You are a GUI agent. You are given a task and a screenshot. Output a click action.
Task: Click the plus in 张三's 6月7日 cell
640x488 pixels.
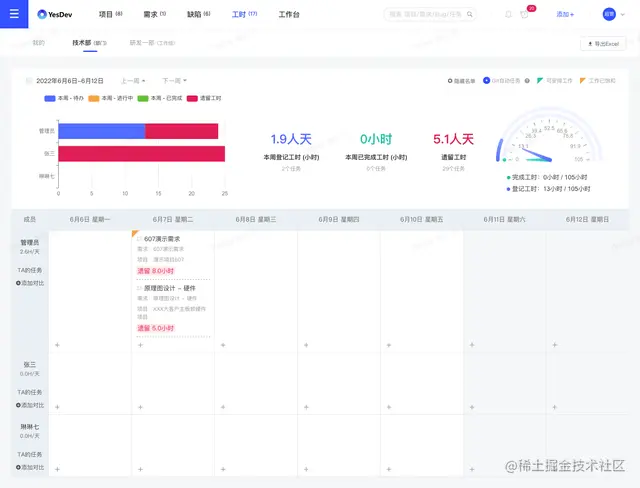pos(140,407)
